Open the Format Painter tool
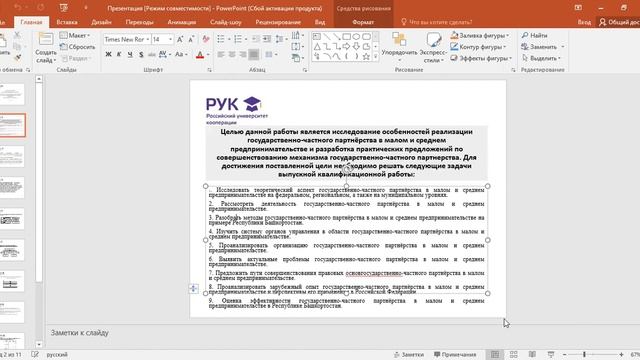The image size is (640, 360). [x=17, y=58]
